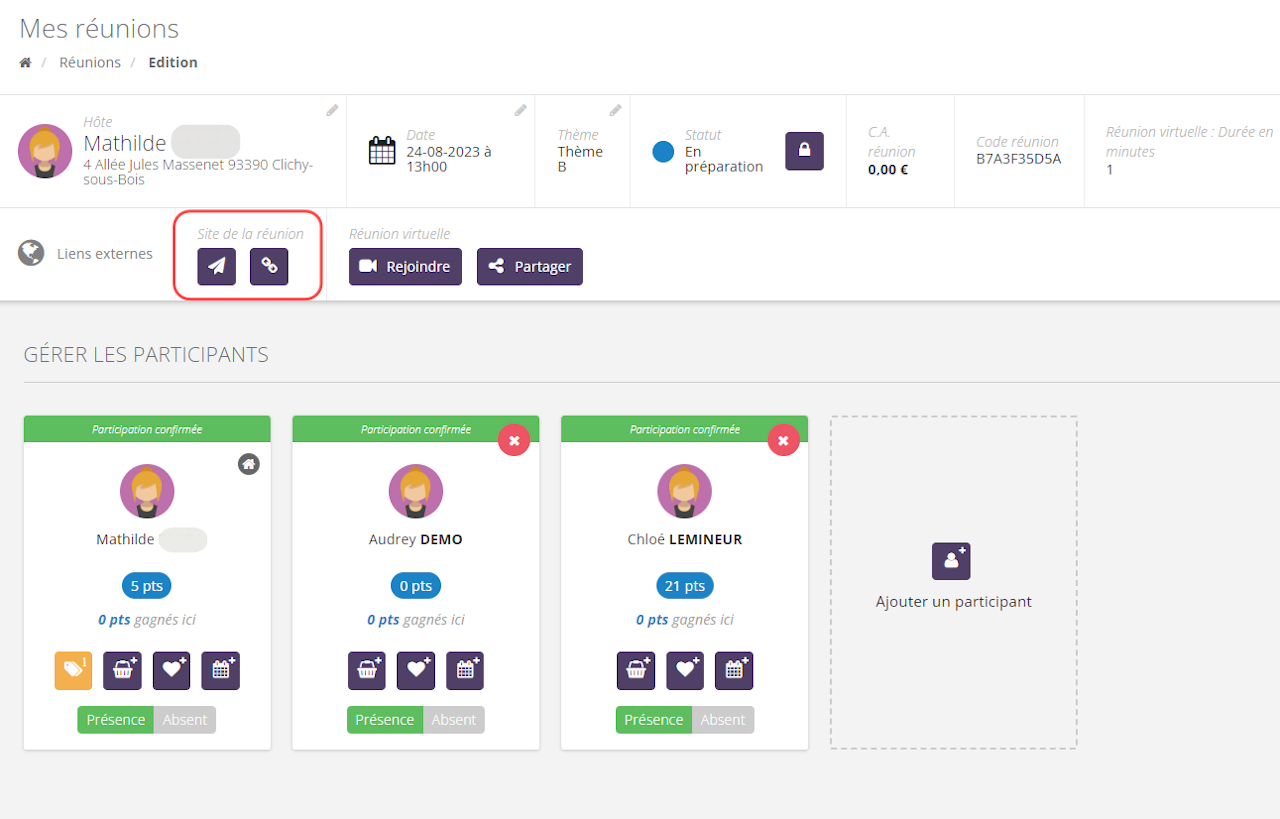1280x819 pixels.
Task: Remove Audrey DEMO from participants
Action: tap(514, 440)
